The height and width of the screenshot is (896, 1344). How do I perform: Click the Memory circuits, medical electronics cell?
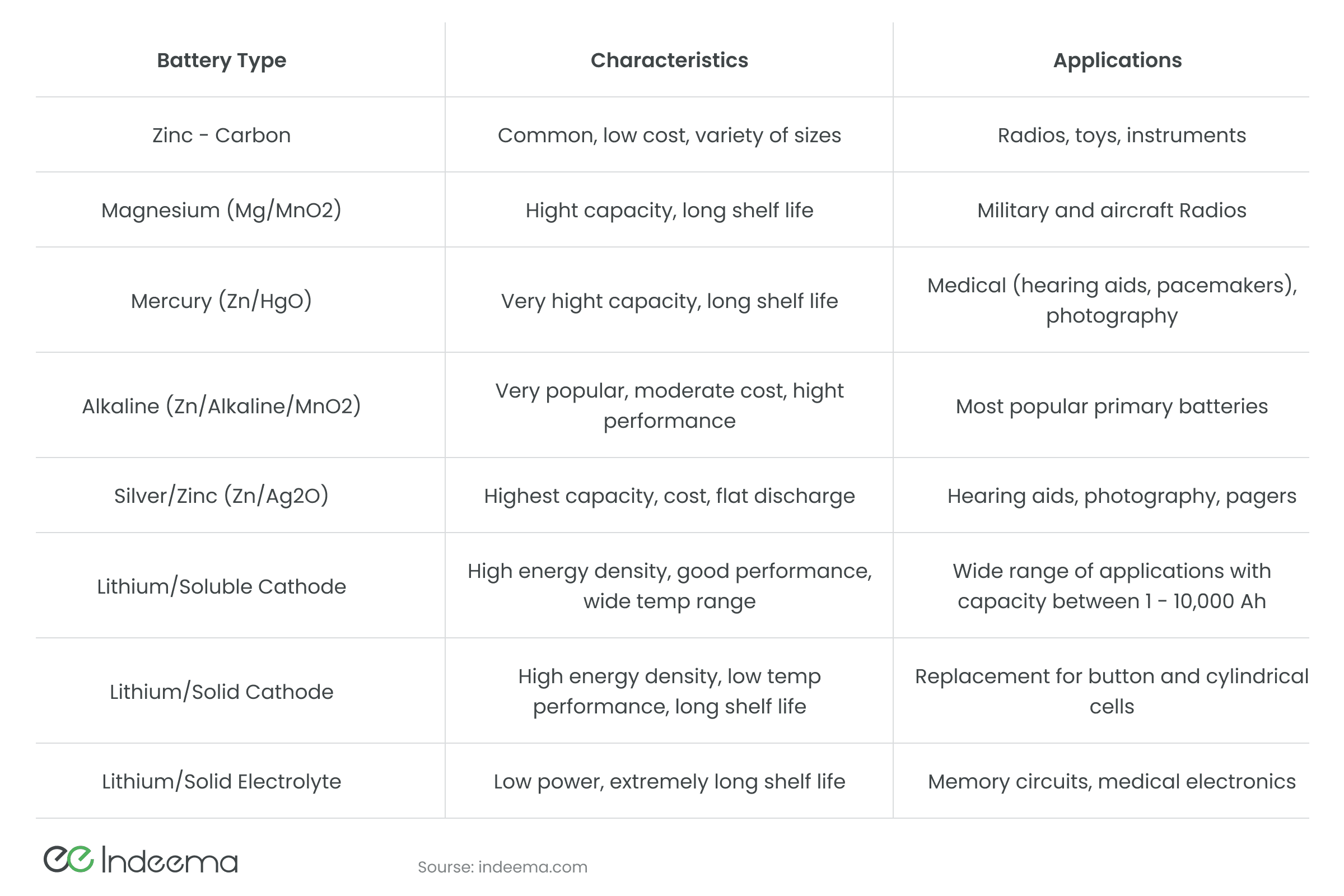pos(1112,781)
